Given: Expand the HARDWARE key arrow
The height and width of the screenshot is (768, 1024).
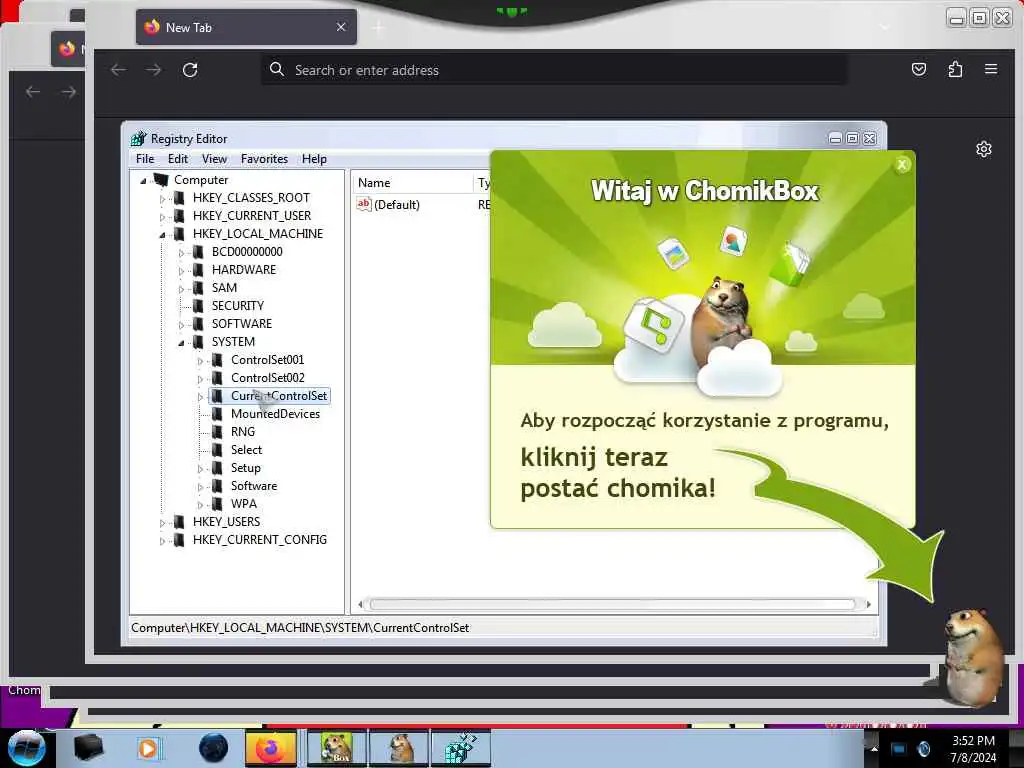Looking at the screenshot, I should coord(181,270).
